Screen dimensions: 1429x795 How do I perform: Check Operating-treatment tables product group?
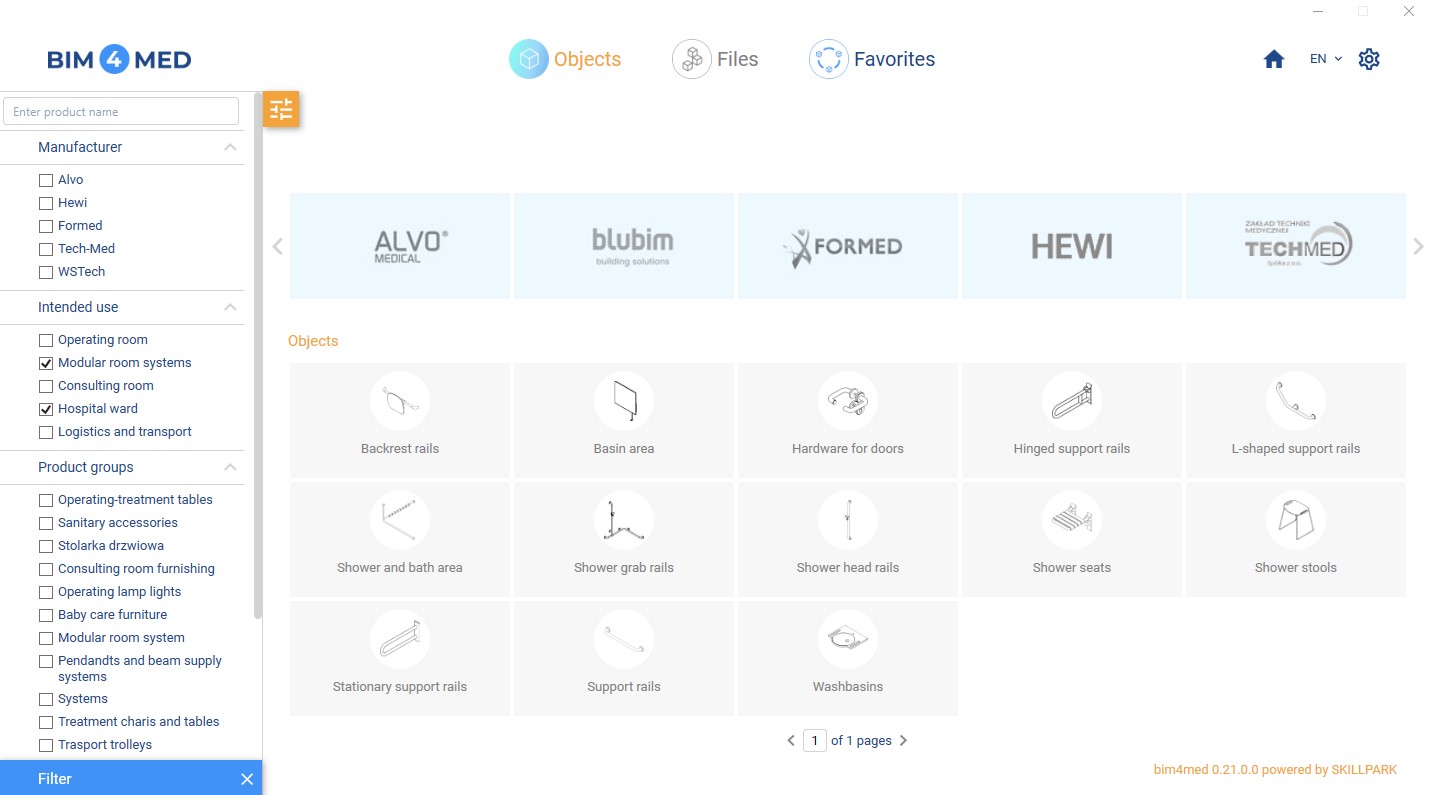[x=45, y=500]
